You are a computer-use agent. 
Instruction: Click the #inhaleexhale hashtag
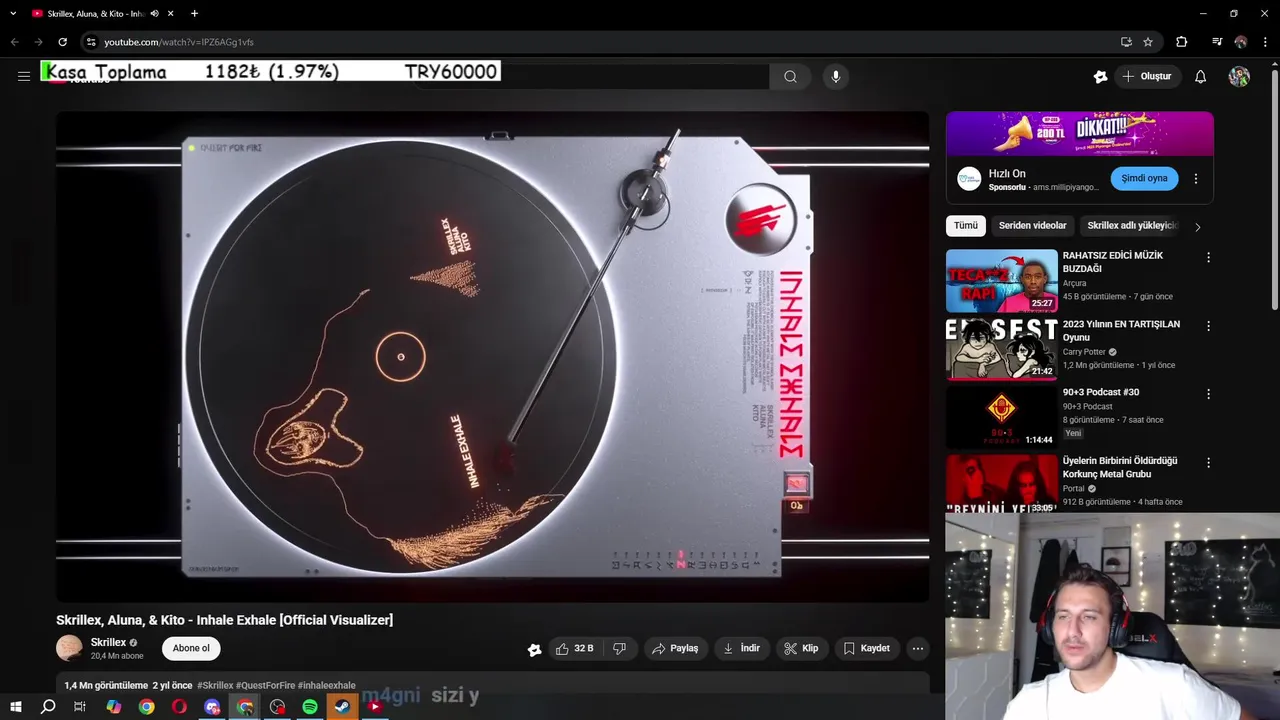pyautogui.click(x=327, y=685)
